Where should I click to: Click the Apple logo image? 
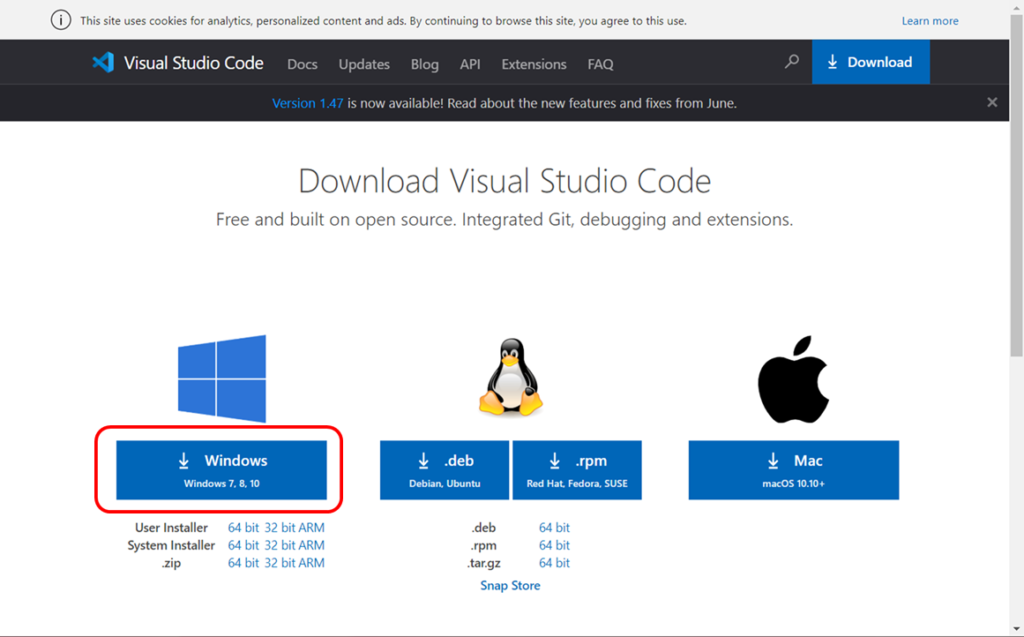pos(793,379)
